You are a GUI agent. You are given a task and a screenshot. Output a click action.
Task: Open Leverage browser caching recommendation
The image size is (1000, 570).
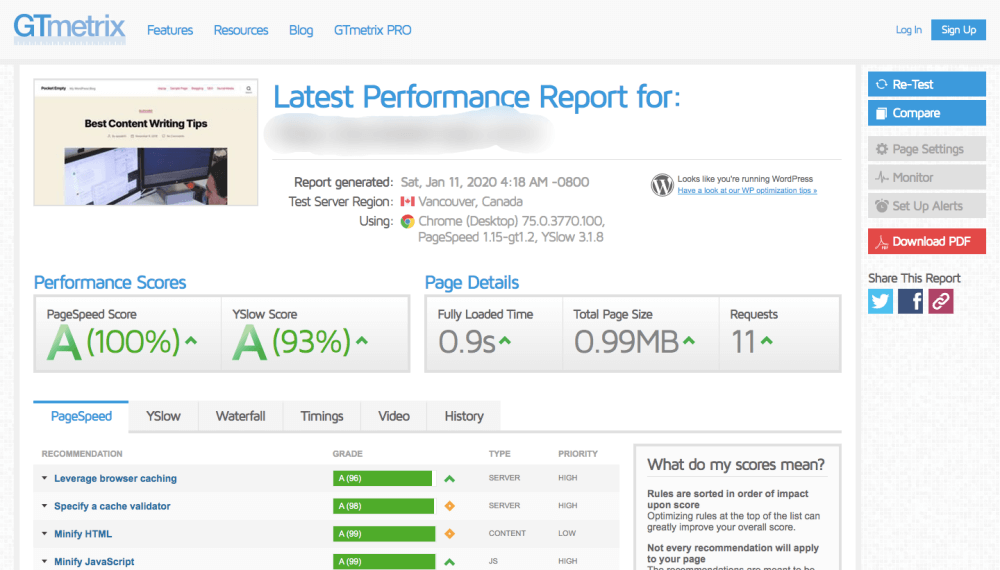coord(115,478)
